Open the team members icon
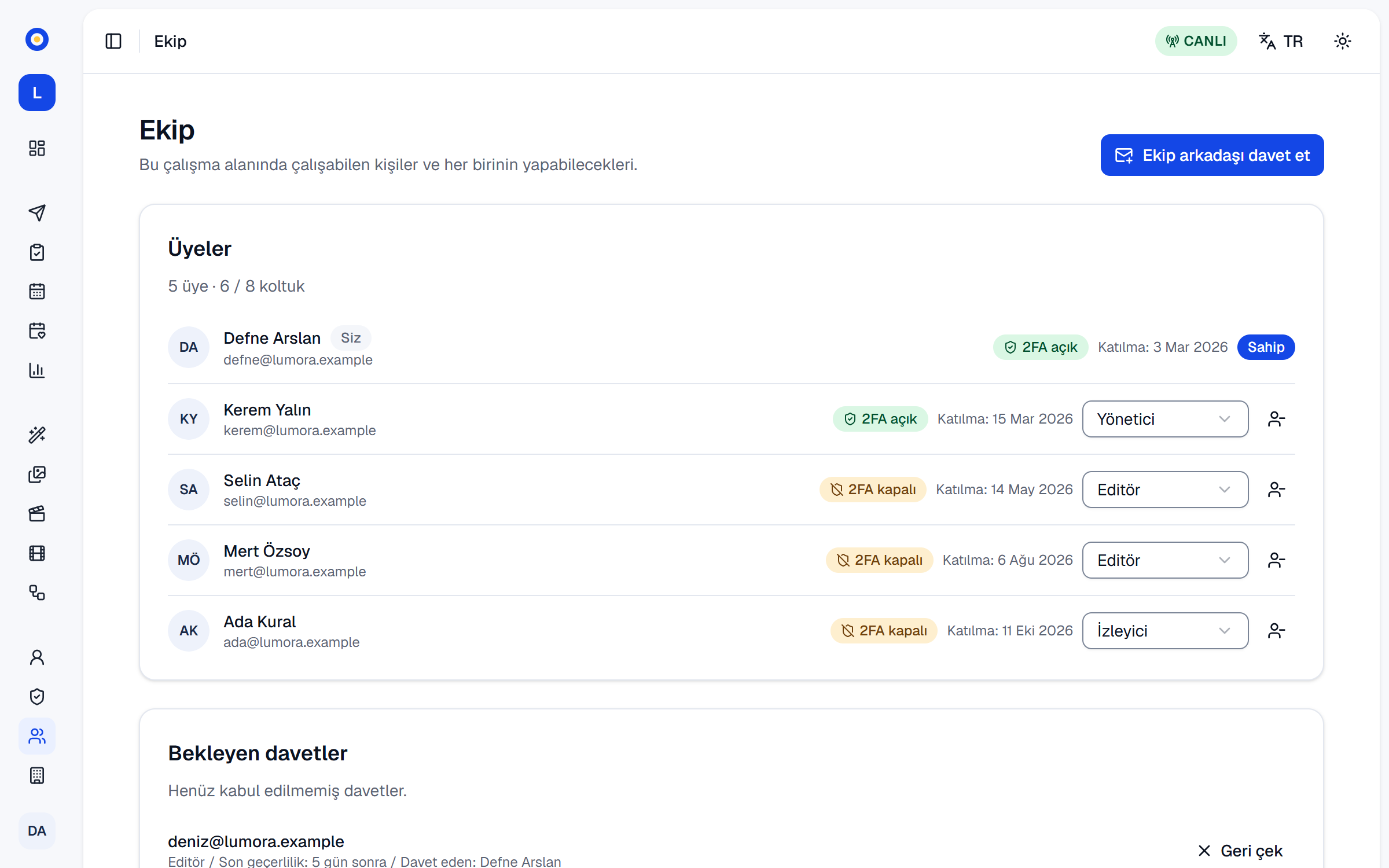The image size is (1389, 868). (x=37, y=736)
